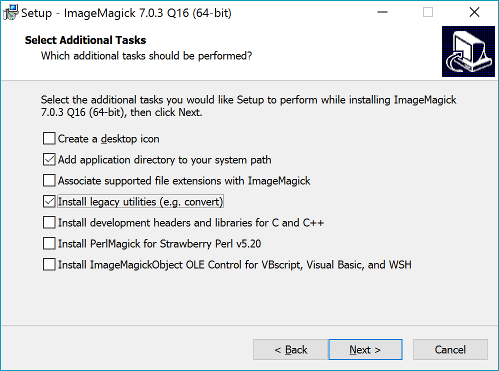Click the wizard computer image in header
The width and height of the screenshot is (499, 371).
coord(468,52)
